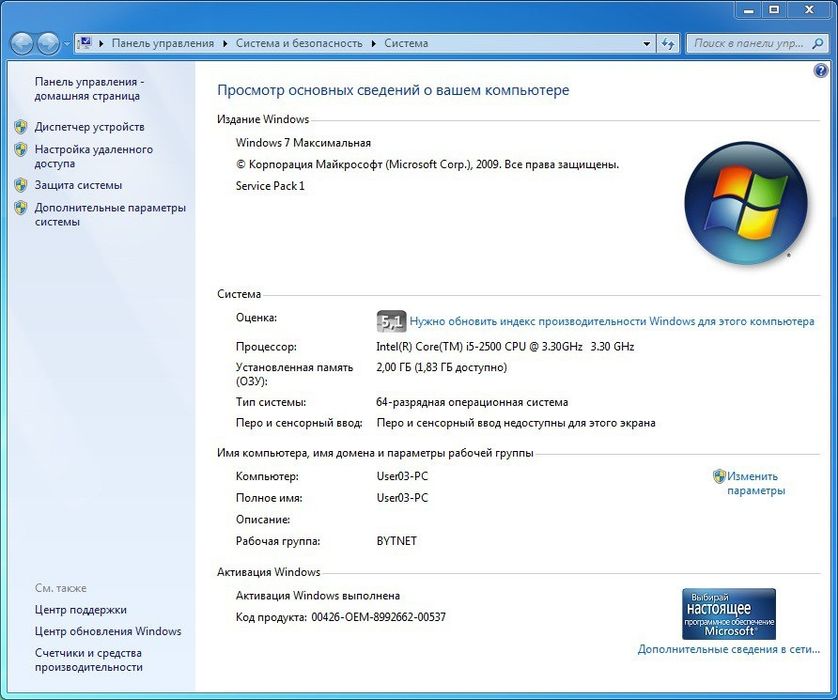Click the computer icon in address bar
Image resolution: width=838 pixels, height=700 pixels.
pyautogui.click(x=85, y=43)
